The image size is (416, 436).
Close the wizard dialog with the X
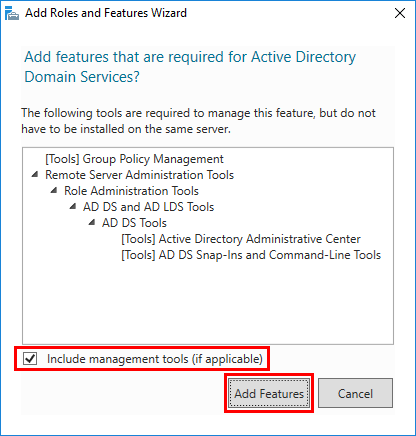click(400, 13)
